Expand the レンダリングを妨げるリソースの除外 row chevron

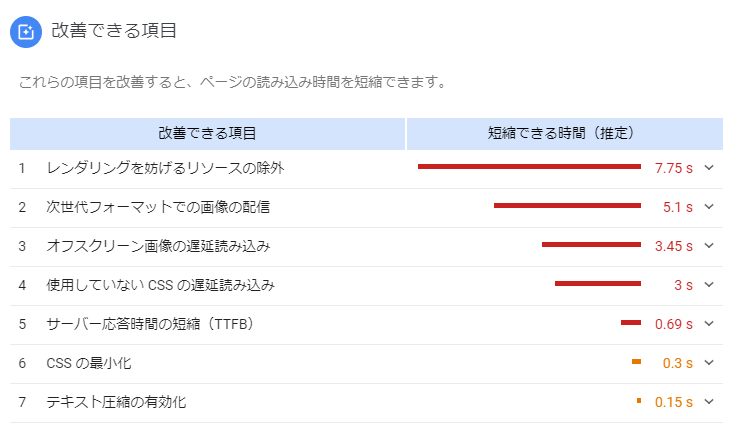(709, 168)
